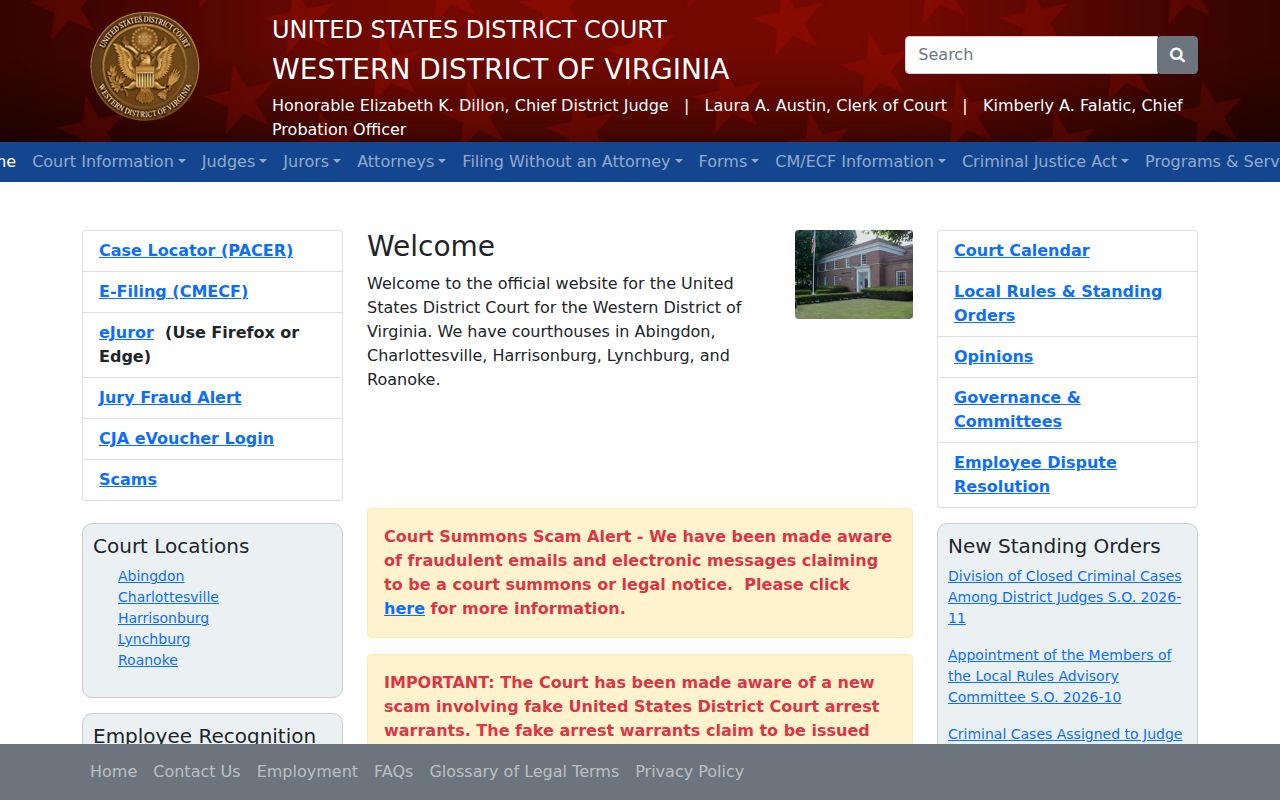This screenshot has height=800, width=1280.
Task: Open Contact Us in the footer
Action: point(196,771)
